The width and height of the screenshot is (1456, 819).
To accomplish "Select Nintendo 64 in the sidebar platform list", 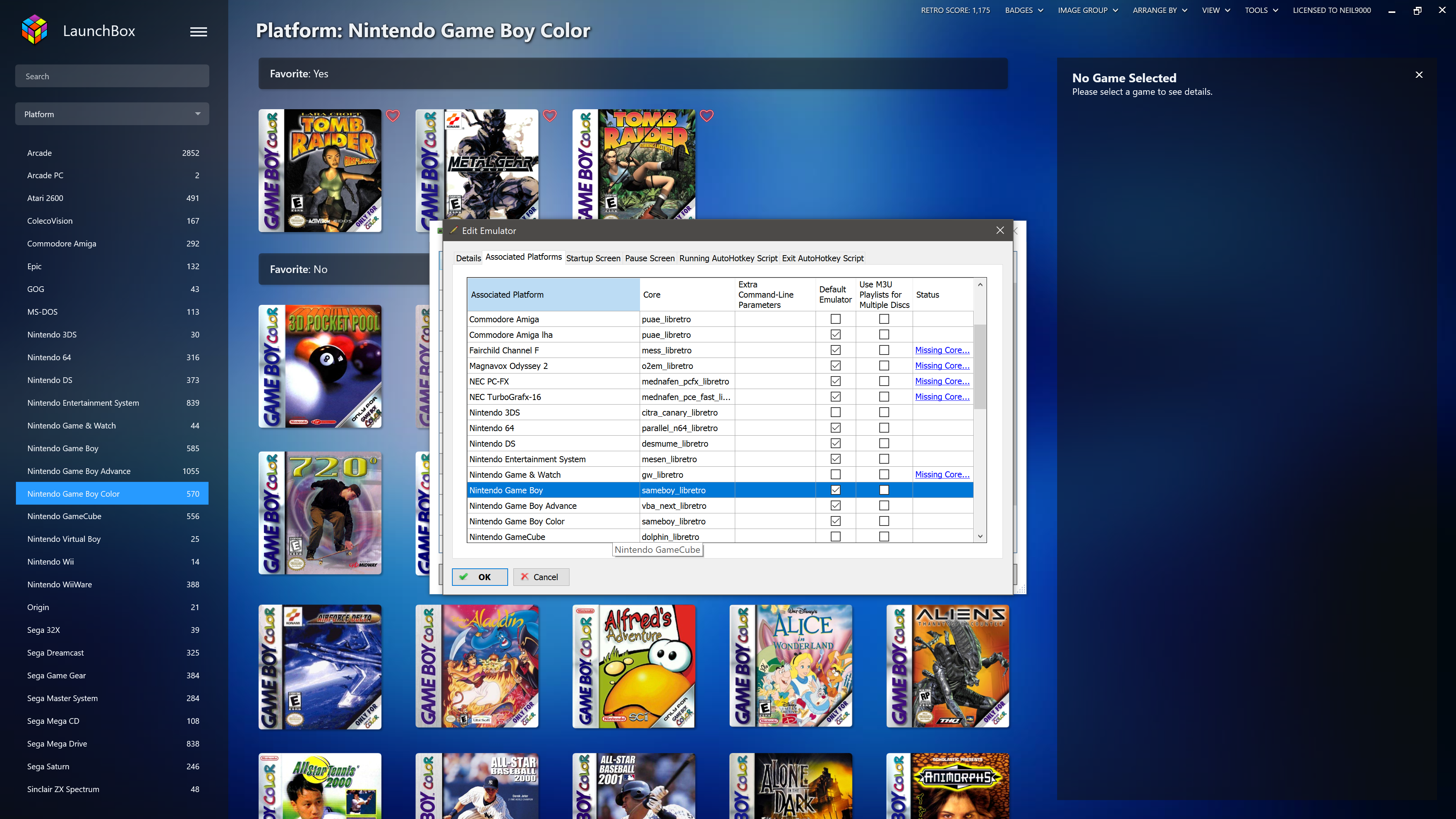I will 112,357.
